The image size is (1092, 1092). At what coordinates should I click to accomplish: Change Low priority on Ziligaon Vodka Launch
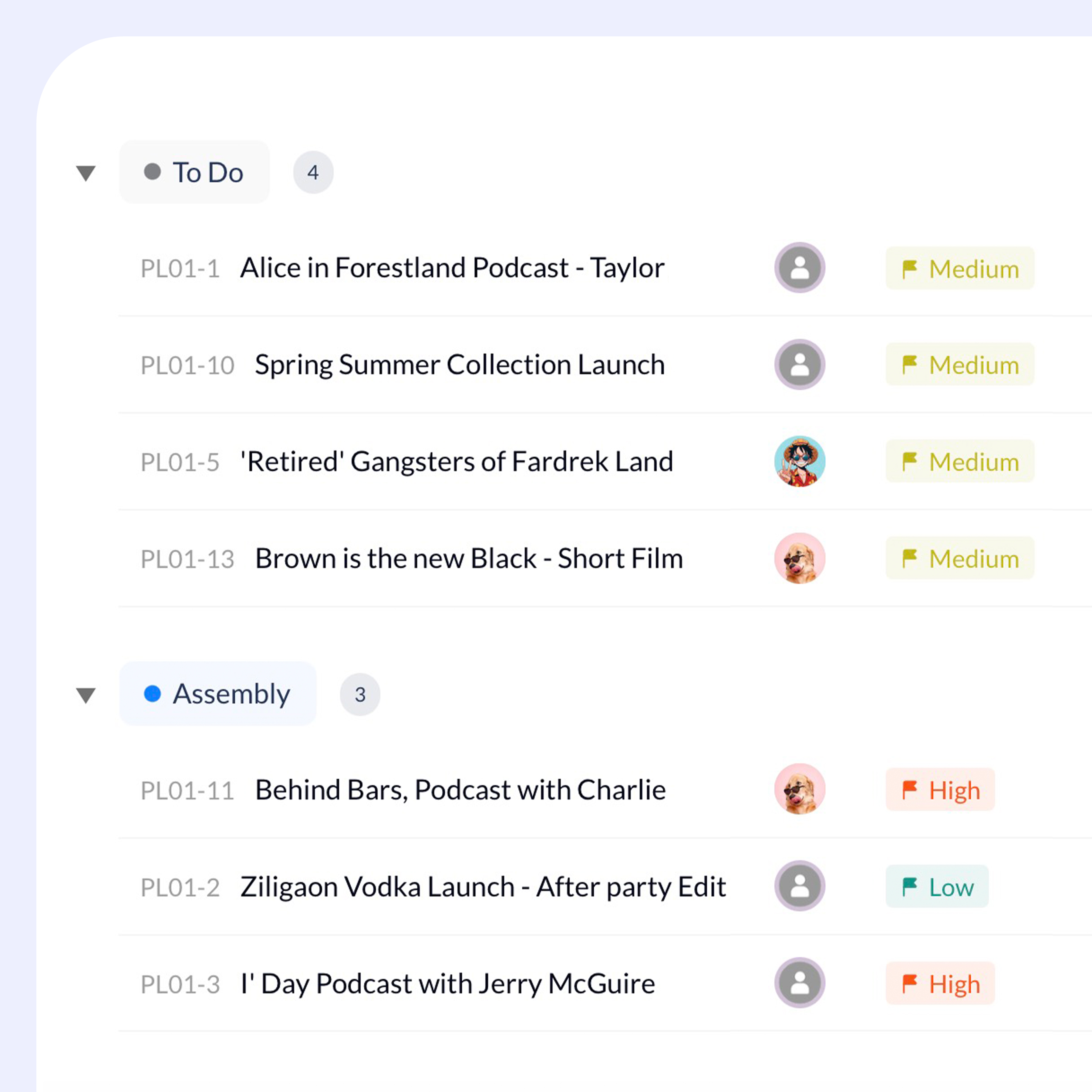[937, 886]
